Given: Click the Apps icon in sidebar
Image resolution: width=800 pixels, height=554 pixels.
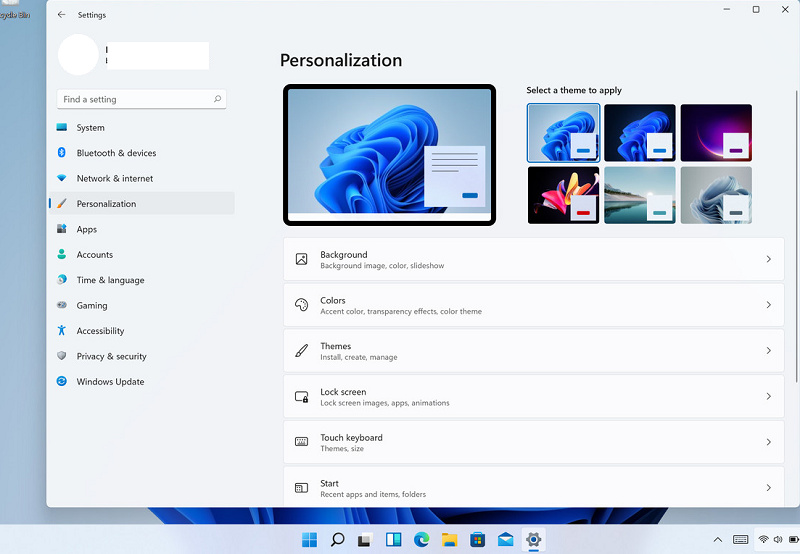Looking at the screenshot, I should tap(62, 229).
